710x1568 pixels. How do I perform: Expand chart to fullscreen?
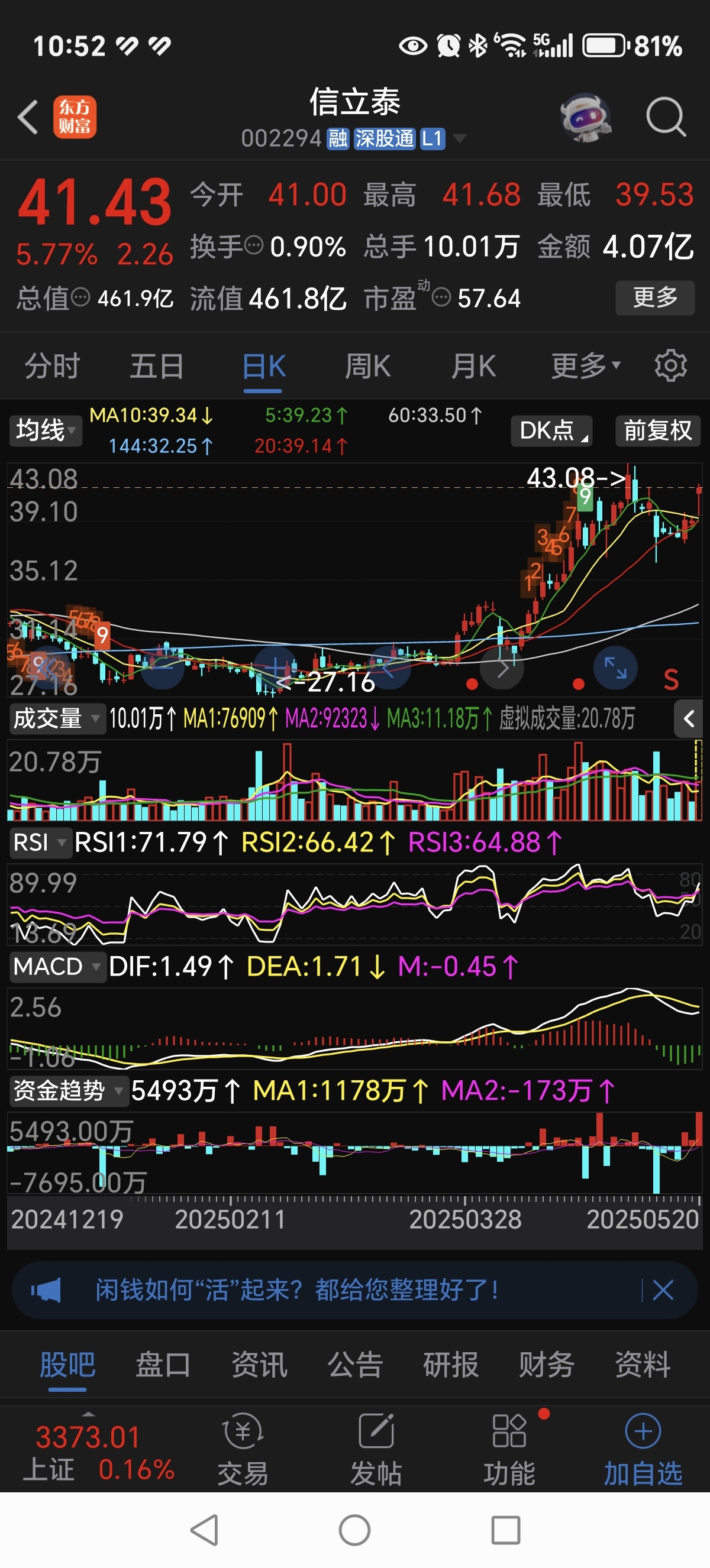(615, 668)
